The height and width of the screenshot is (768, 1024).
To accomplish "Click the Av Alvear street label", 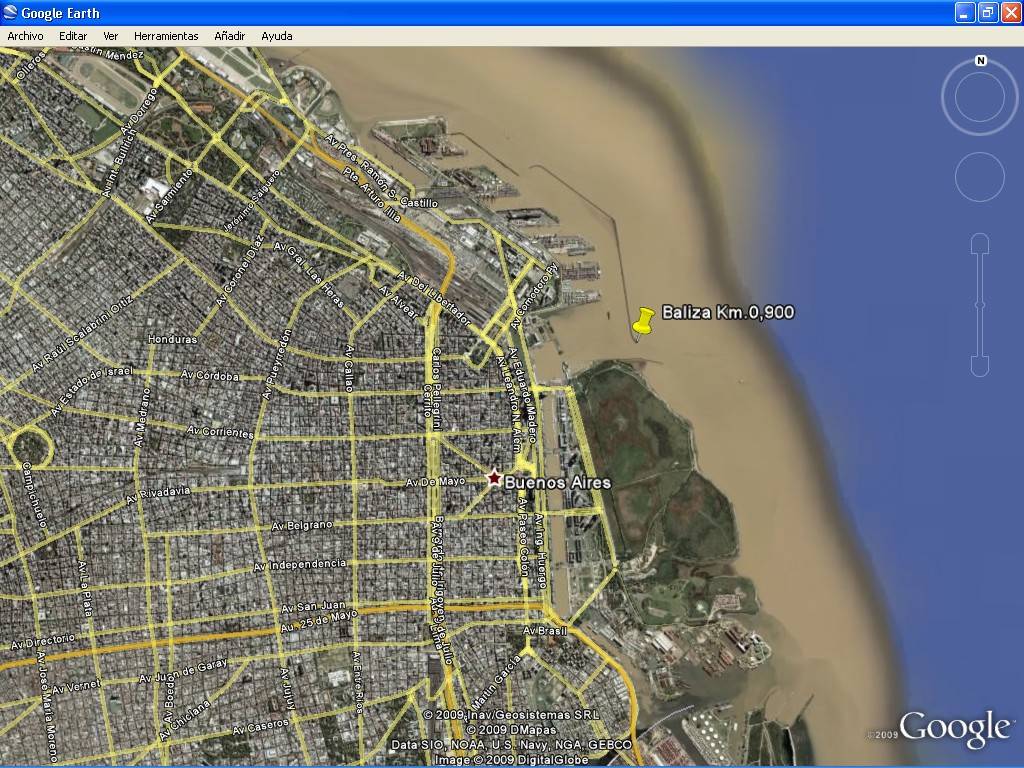I will 399,302.
